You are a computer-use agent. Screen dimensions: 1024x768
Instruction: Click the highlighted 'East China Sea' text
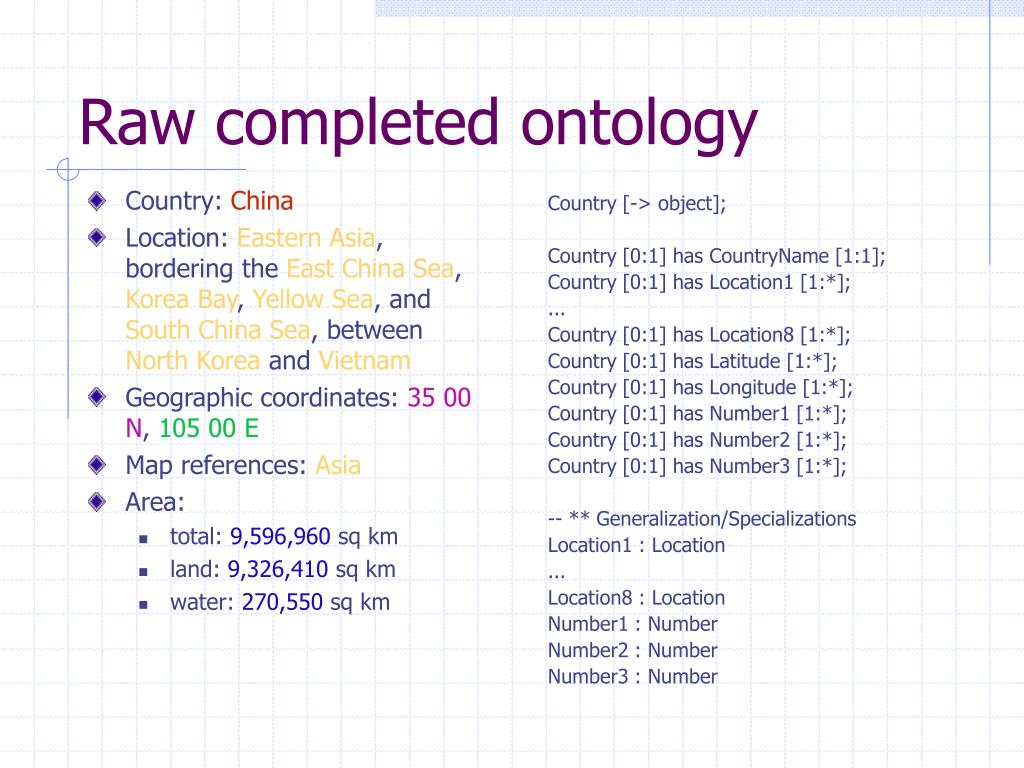370,269
